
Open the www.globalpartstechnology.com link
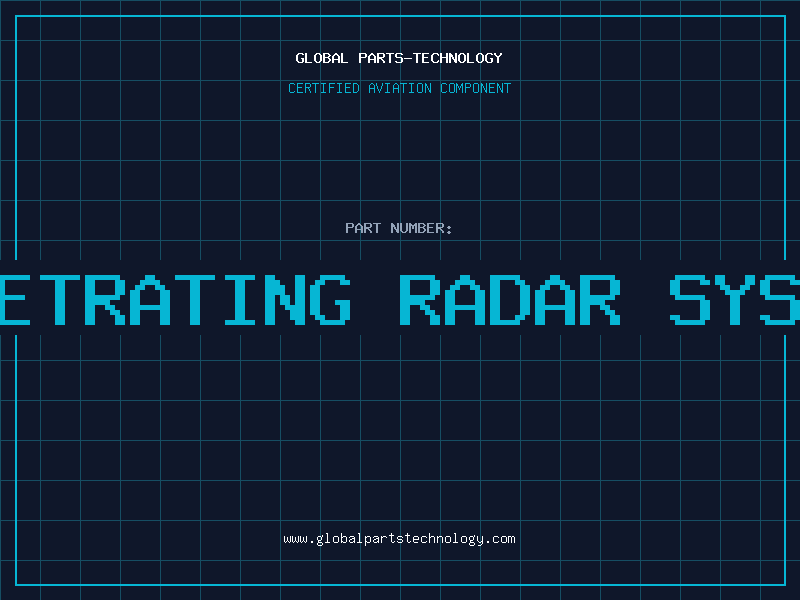[x=399, y=539]
